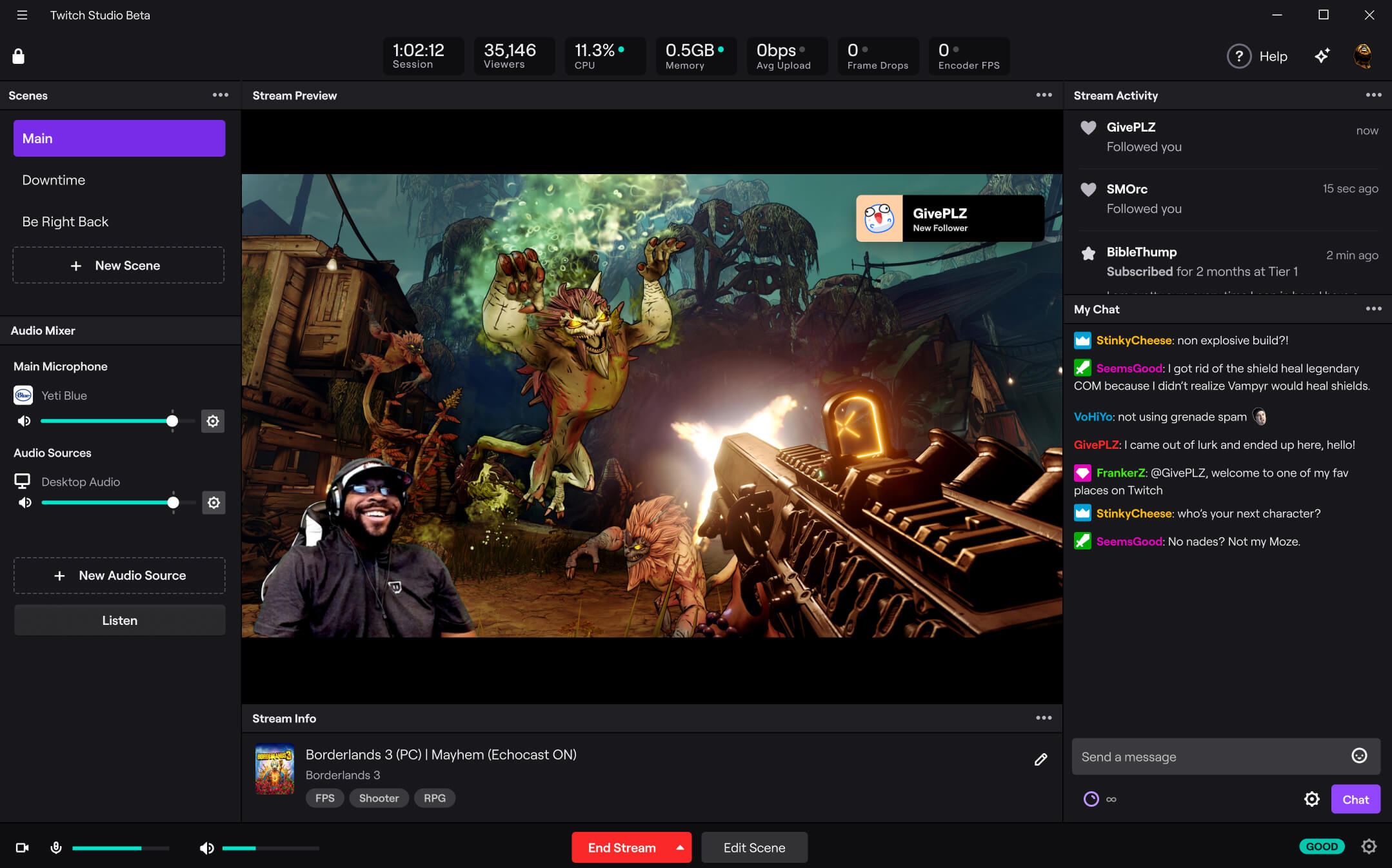Click the pin/magic wand icon
Image resolution: width=1392 pixels, height=868 pixels.
pyautogui.click(x=1322, y=55)
